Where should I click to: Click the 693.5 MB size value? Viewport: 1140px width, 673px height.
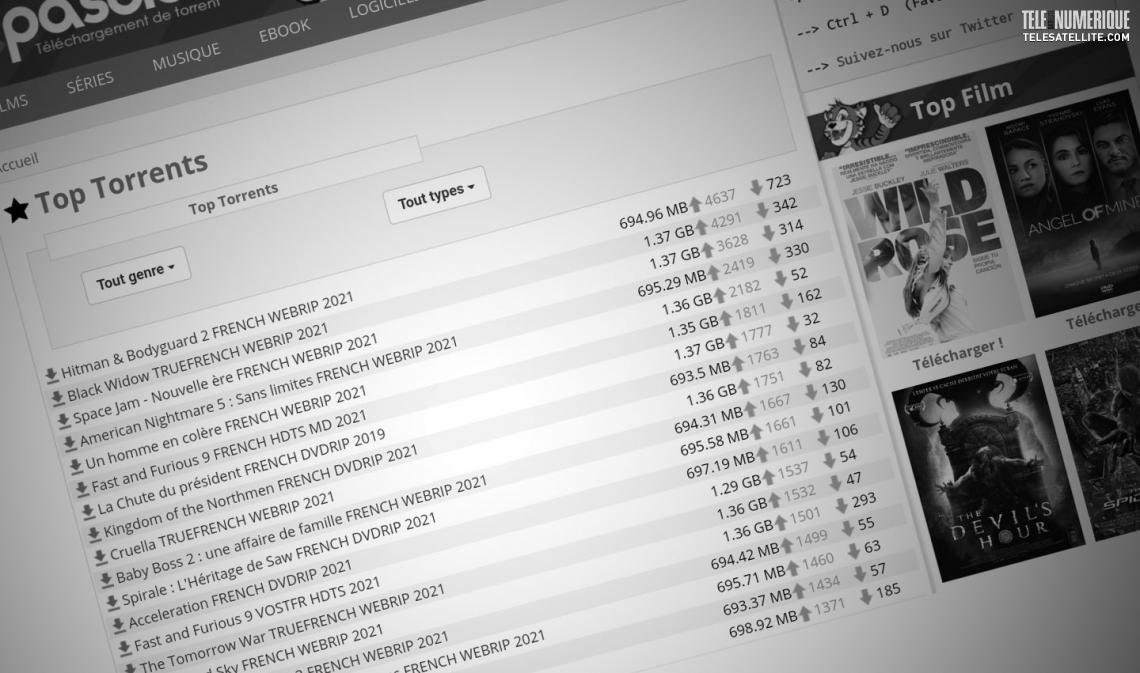(699, 374)
